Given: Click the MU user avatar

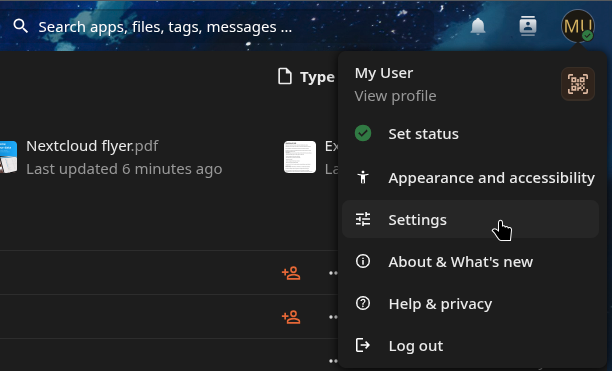Looking at the screenshot, I should coord(578,26).
